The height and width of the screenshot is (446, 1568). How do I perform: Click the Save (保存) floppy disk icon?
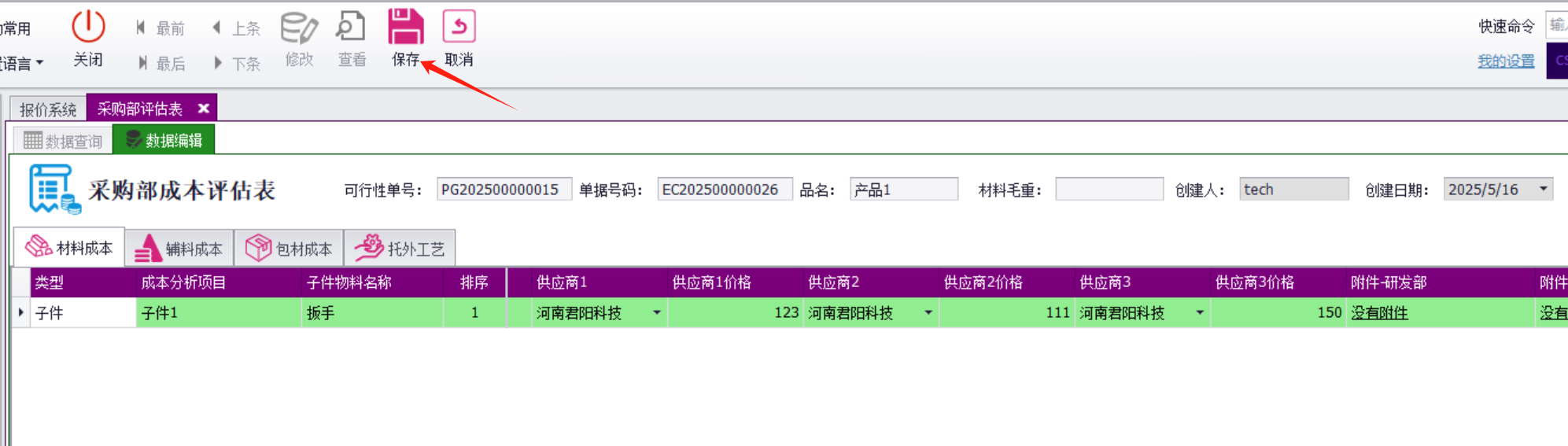click(406, 27)
